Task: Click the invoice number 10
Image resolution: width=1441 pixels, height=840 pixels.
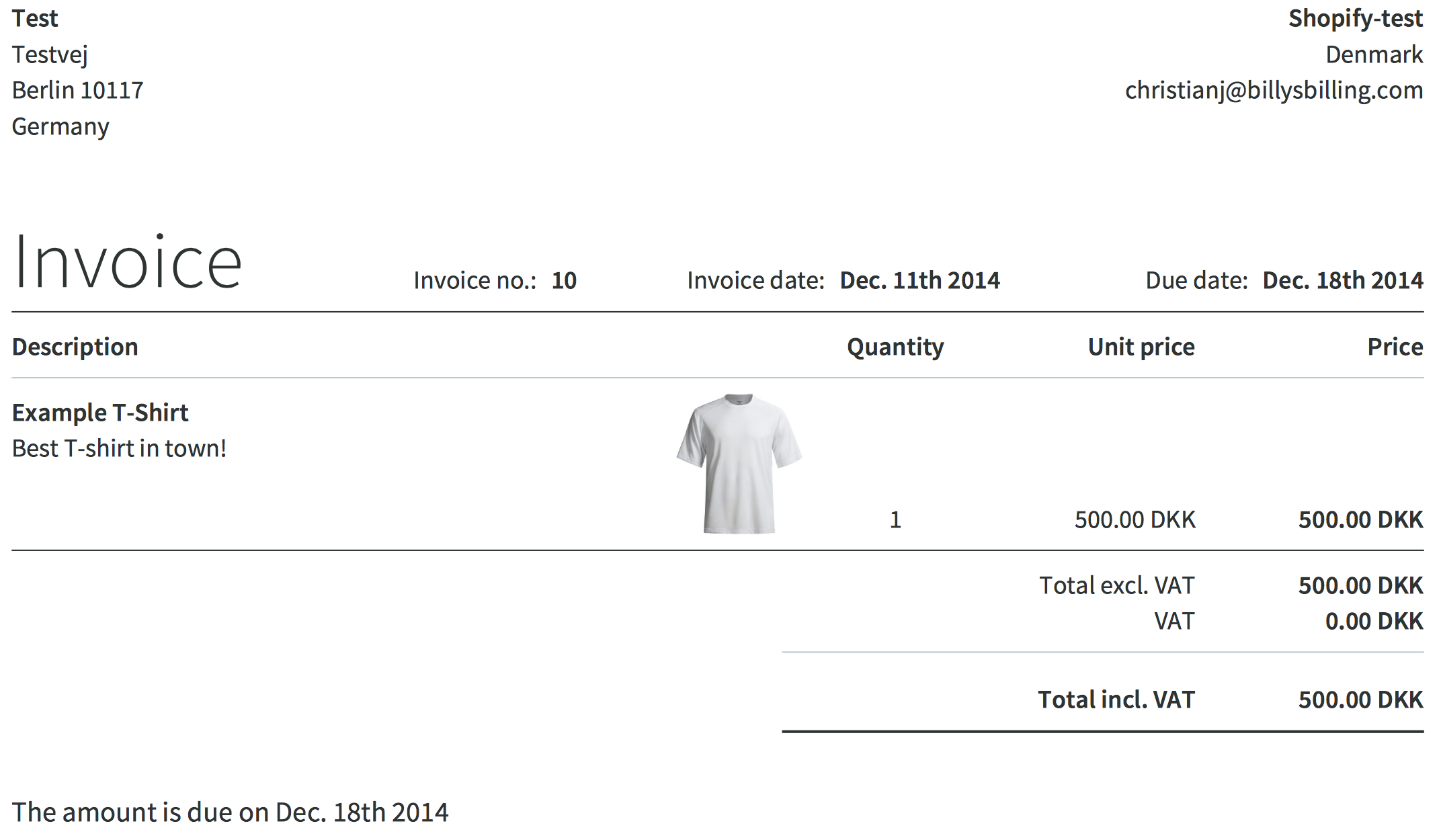Action: coord(564,280)
